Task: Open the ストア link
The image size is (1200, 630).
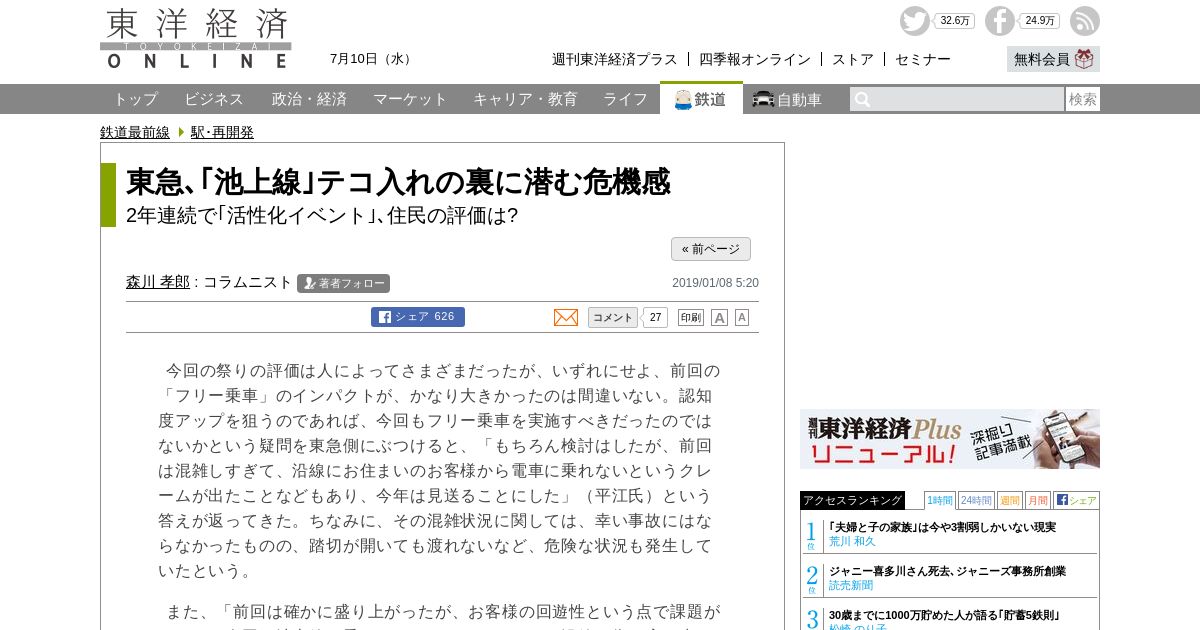Action: pos(852,59)
